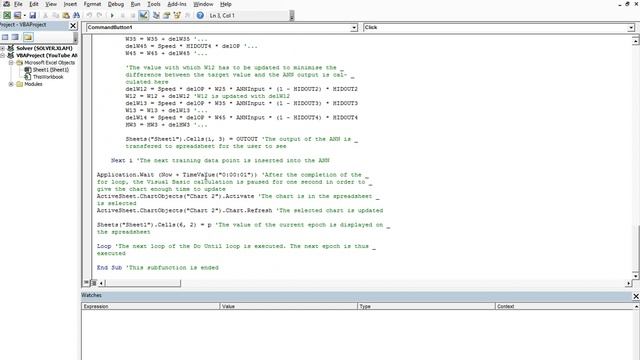
Task: Click the 'End Sub' line in code
Action: [x=158, y=268]
